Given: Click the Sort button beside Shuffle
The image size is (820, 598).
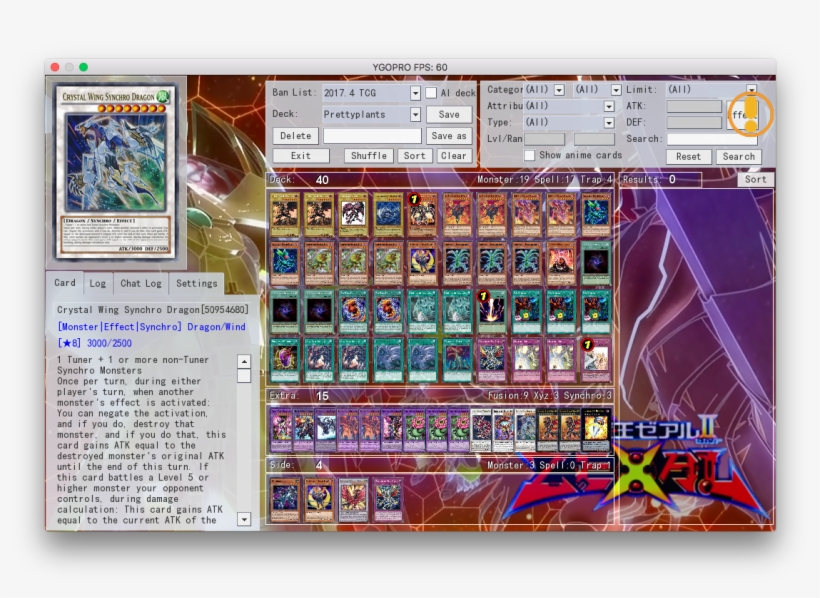Looking at the screenshot, I should [414, 155].
